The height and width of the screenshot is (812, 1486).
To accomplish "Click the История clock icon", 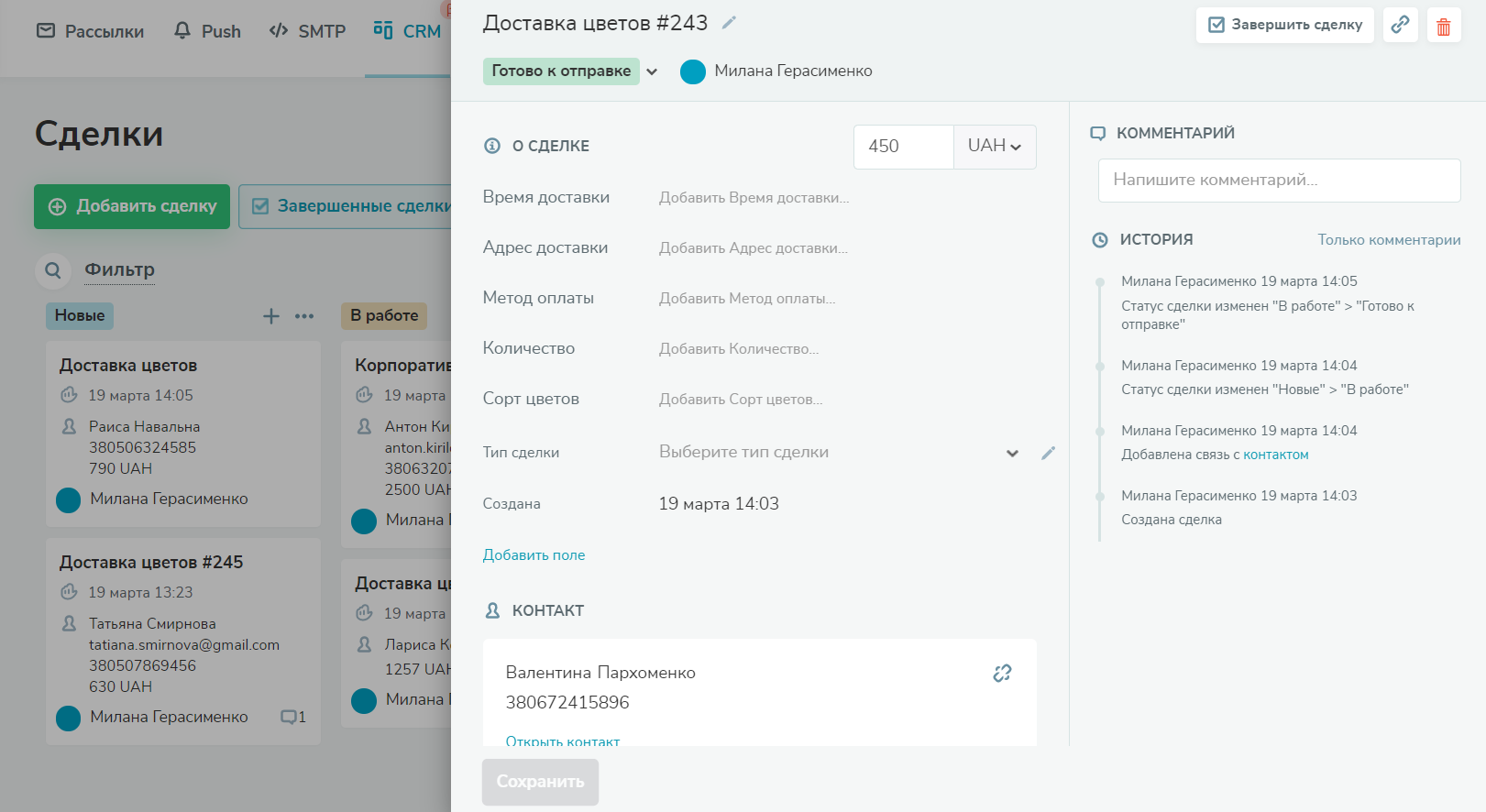I will pos(1100,240).
